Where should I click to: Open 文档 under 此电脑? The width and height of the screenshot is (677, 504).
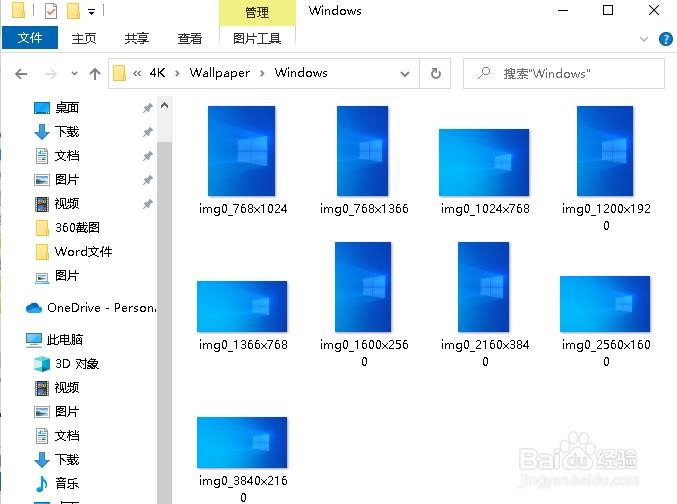pos(67,435)
